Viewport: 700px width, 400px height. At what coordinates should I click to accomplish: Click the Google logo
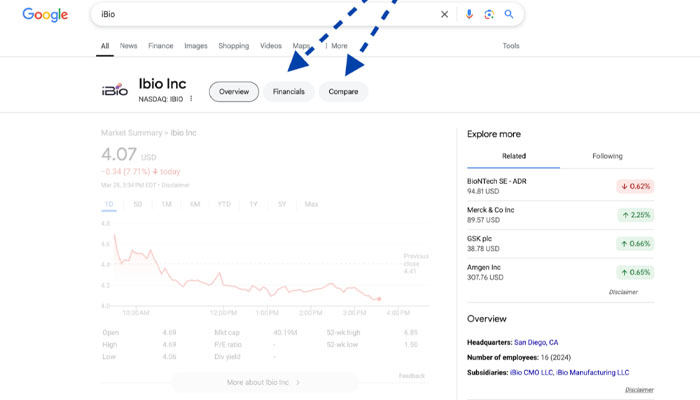click(45, 15)
